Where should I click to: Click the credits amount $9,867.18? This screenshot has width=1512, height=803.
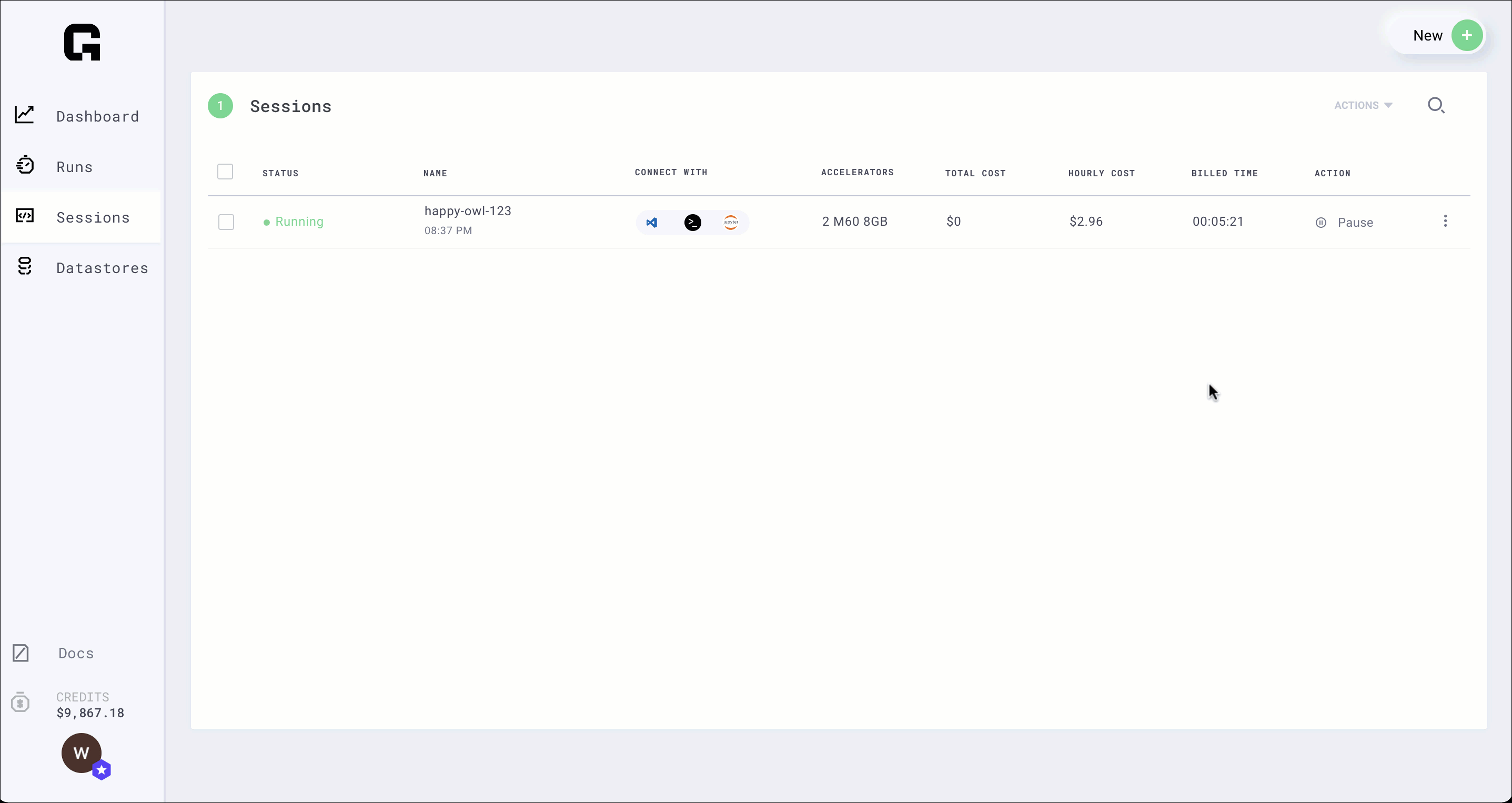pos(90,712)
